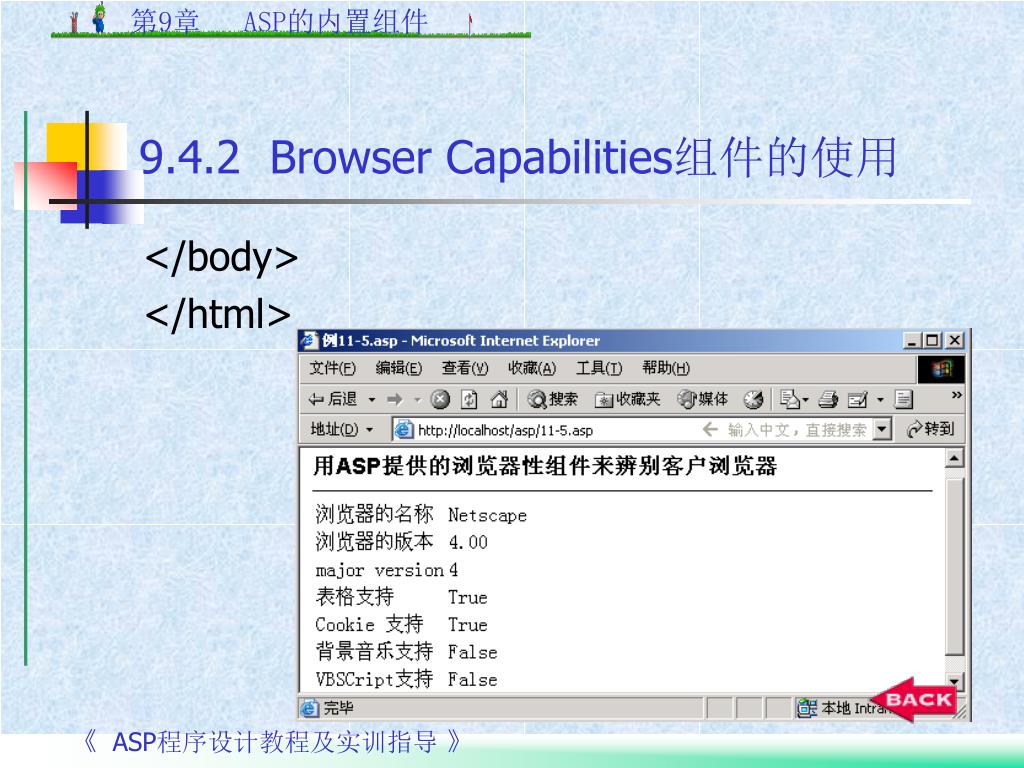This screenshot has height=768, width=1024.
Task: Click the Refresh page icon
Action: pos(470,399)
